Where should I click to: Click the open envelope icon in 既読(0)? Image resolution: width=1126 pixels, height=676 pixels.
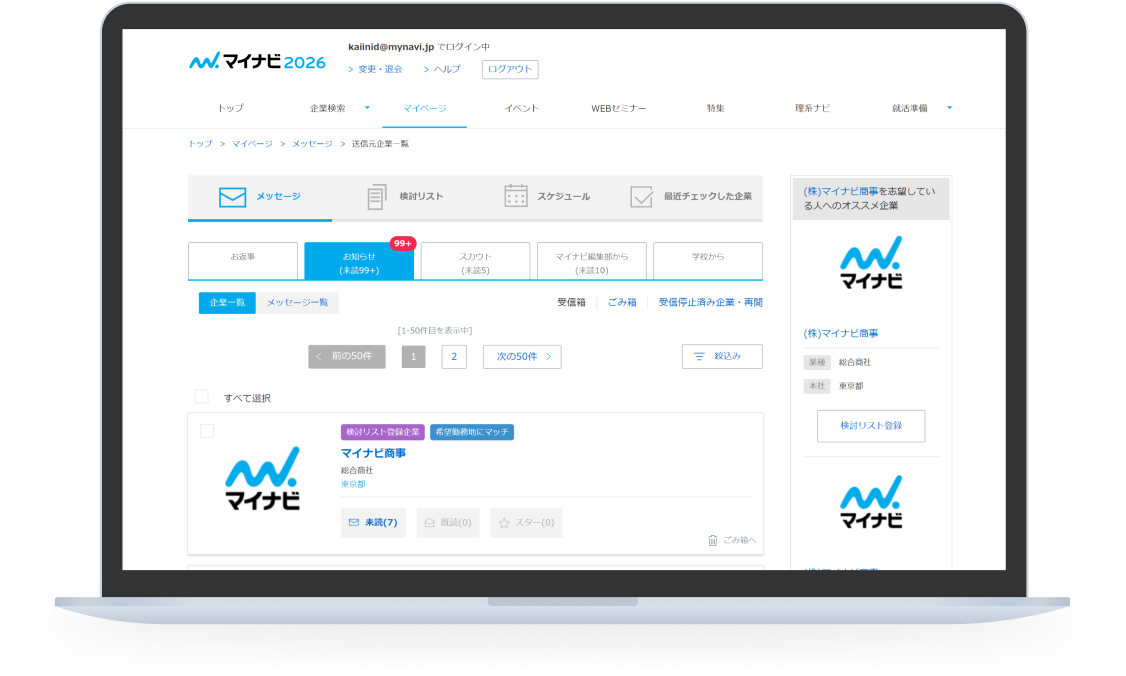[x=429, y=523]
